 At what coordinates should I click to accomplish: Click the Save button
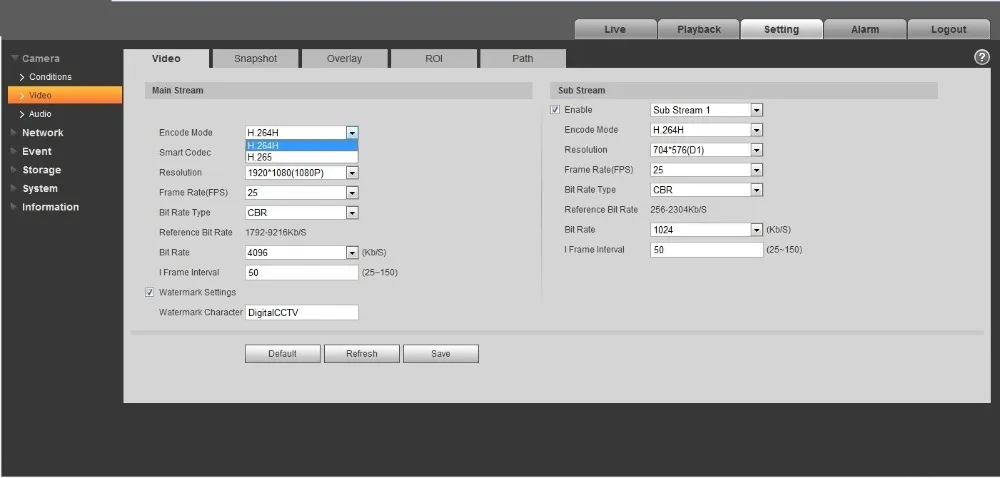[x=441, y=354]
